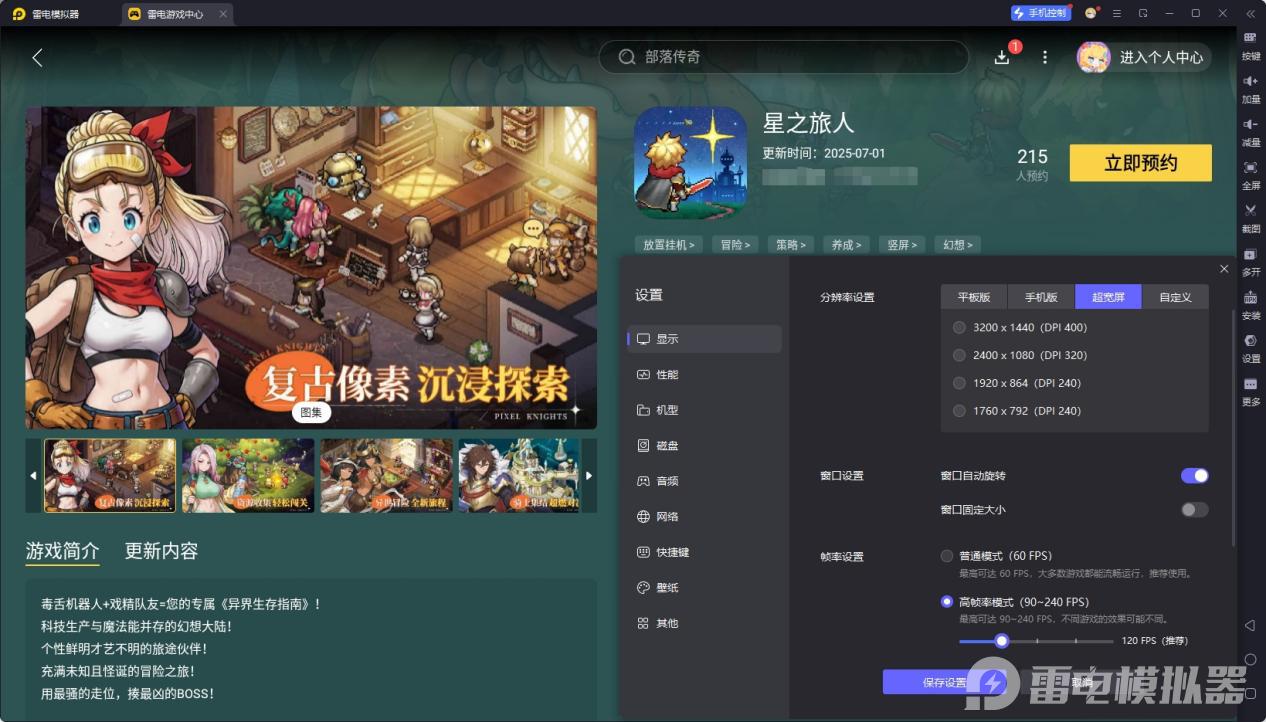Viewport: 1266px width, 722px height.
Task: Click the user avatar icon
Action: (1093, 57)
